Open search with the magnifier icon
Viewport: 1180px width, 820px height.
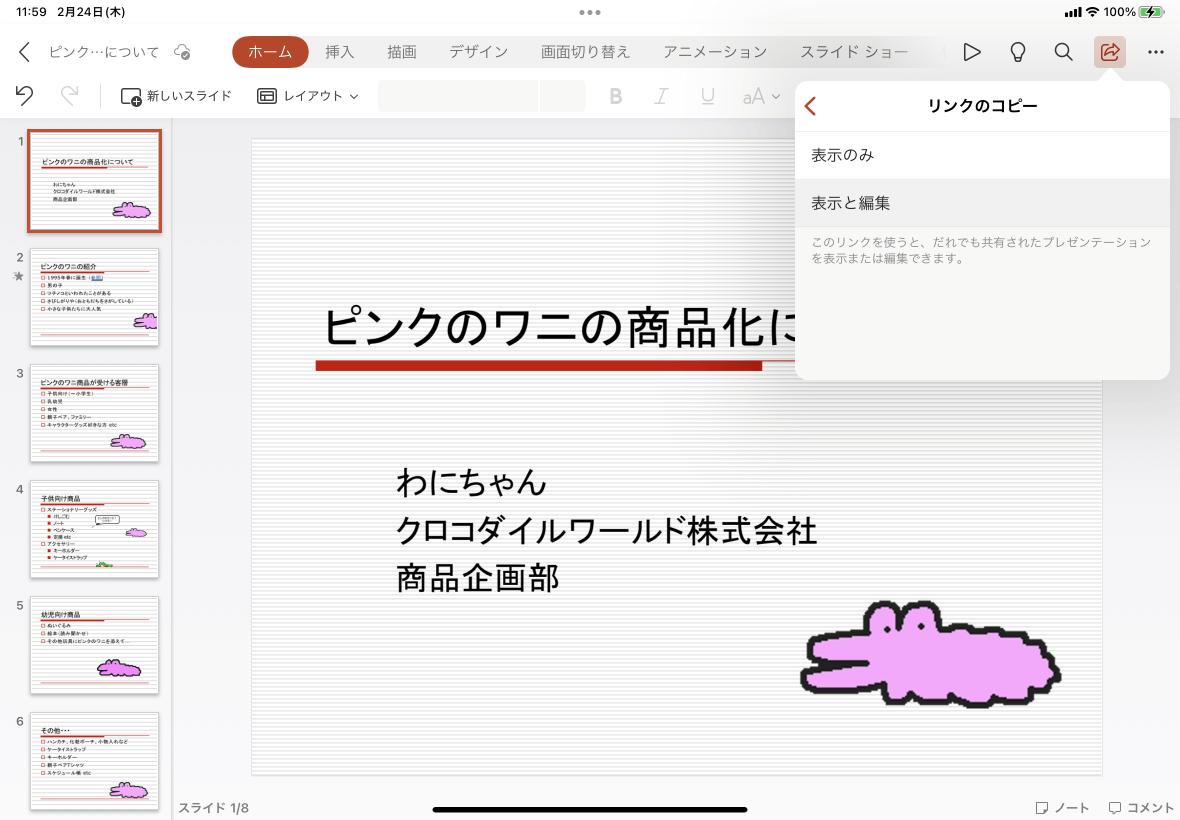click(1063, 52)
